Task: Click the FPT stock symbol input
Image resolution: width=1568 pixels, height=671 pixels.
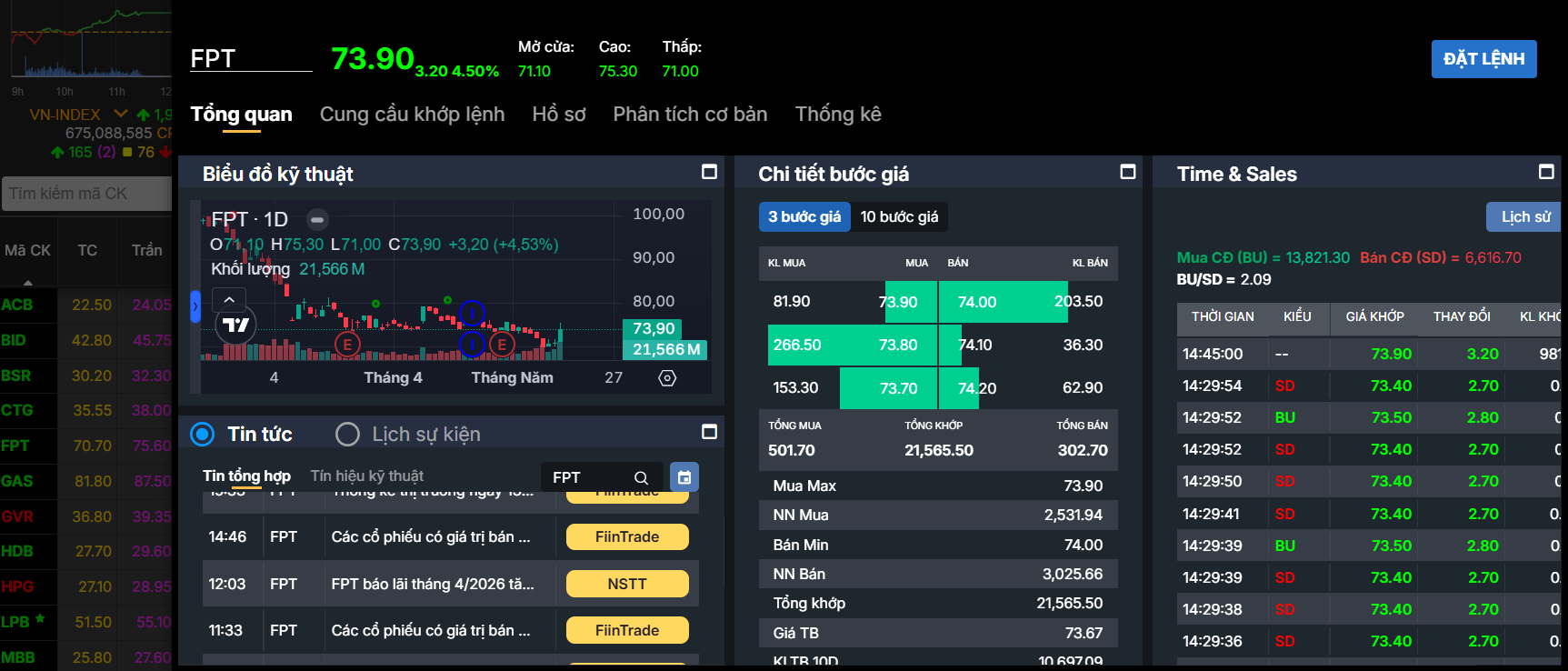Action: tap(251, 58)
